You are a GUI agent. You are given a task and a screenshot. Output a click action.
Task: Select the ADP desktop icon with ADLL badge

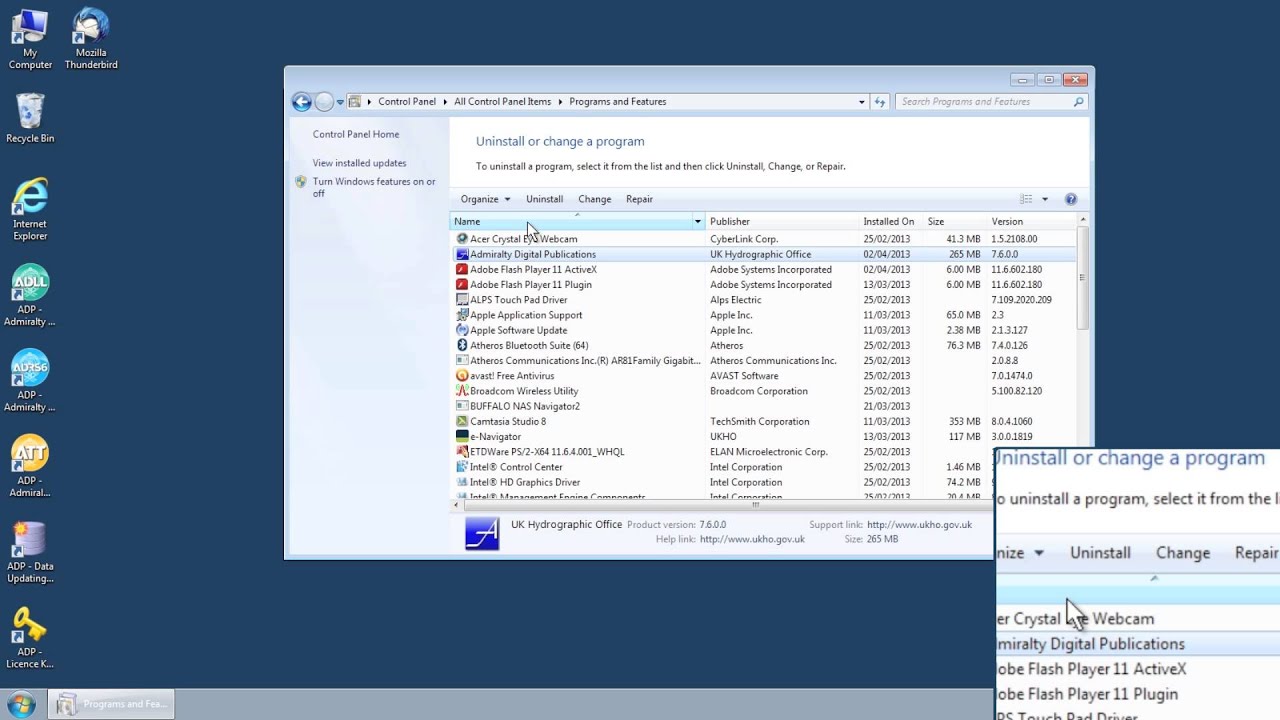tap(30, 295)
